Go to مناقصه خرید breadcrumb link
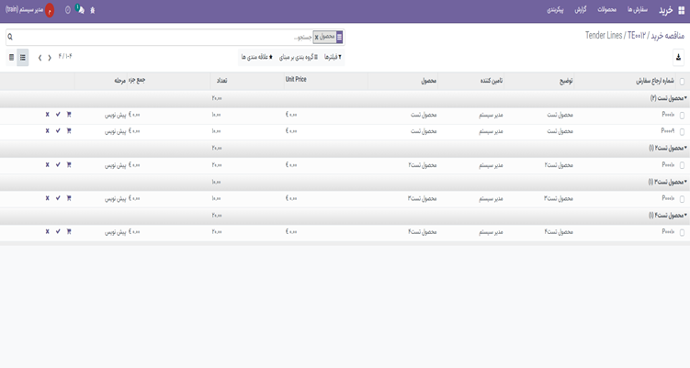 point(668,36)
